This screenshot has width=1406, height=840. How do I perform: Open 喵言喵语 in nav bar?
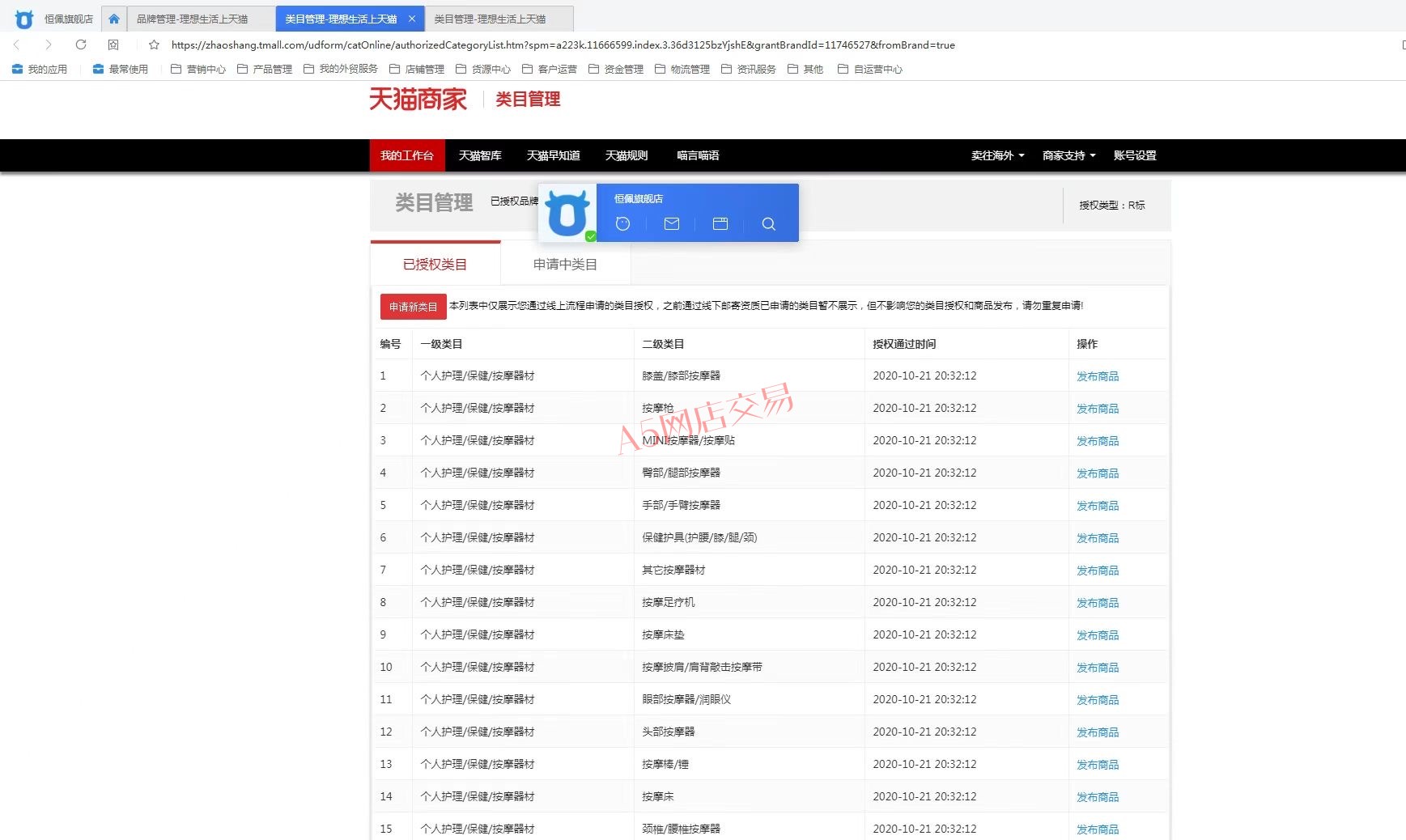(698, 155)
